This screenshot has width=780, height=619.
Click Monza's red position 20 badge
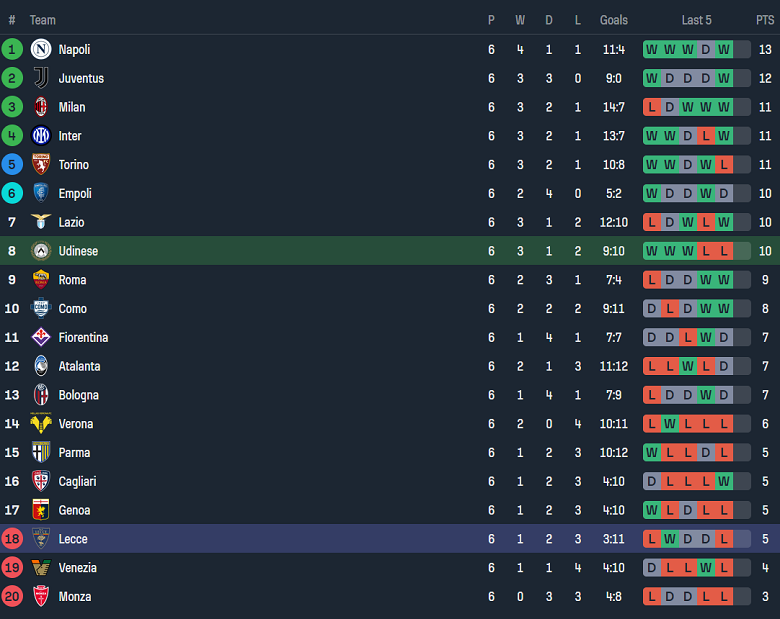(12, 597)
